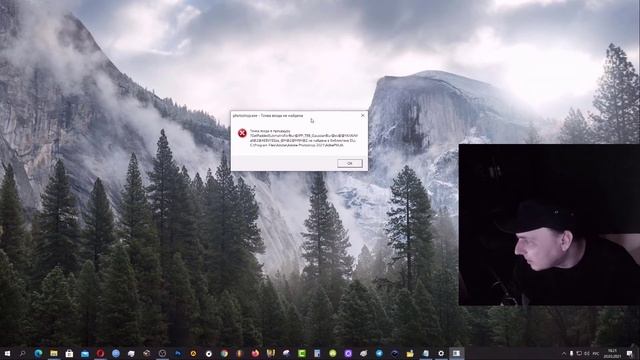Switch the keyboard language indicator
The width and height of the screenshot is (640, 360).
[596, 353]
